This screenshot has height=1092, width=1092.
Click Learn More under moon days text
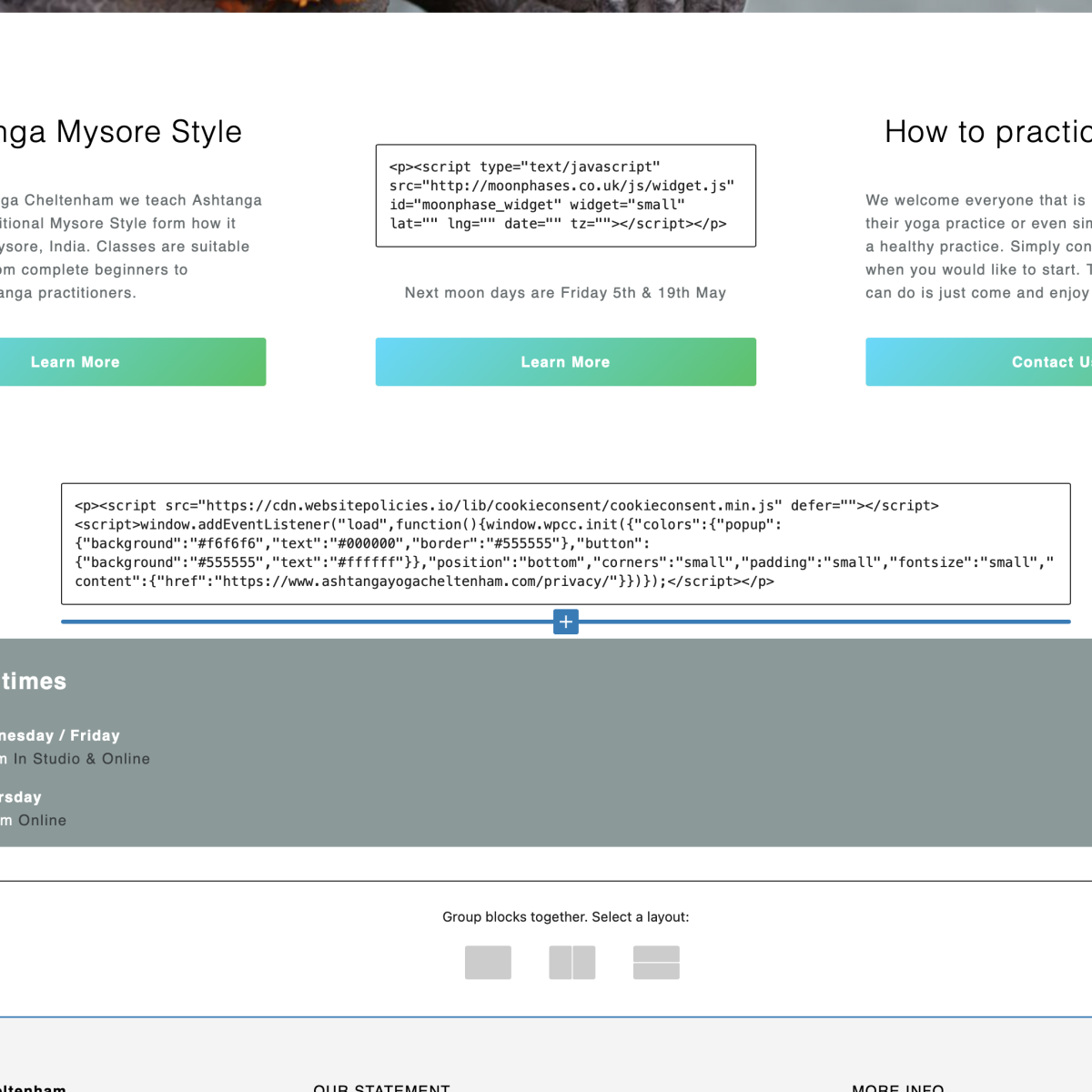(x=565, y=362)
